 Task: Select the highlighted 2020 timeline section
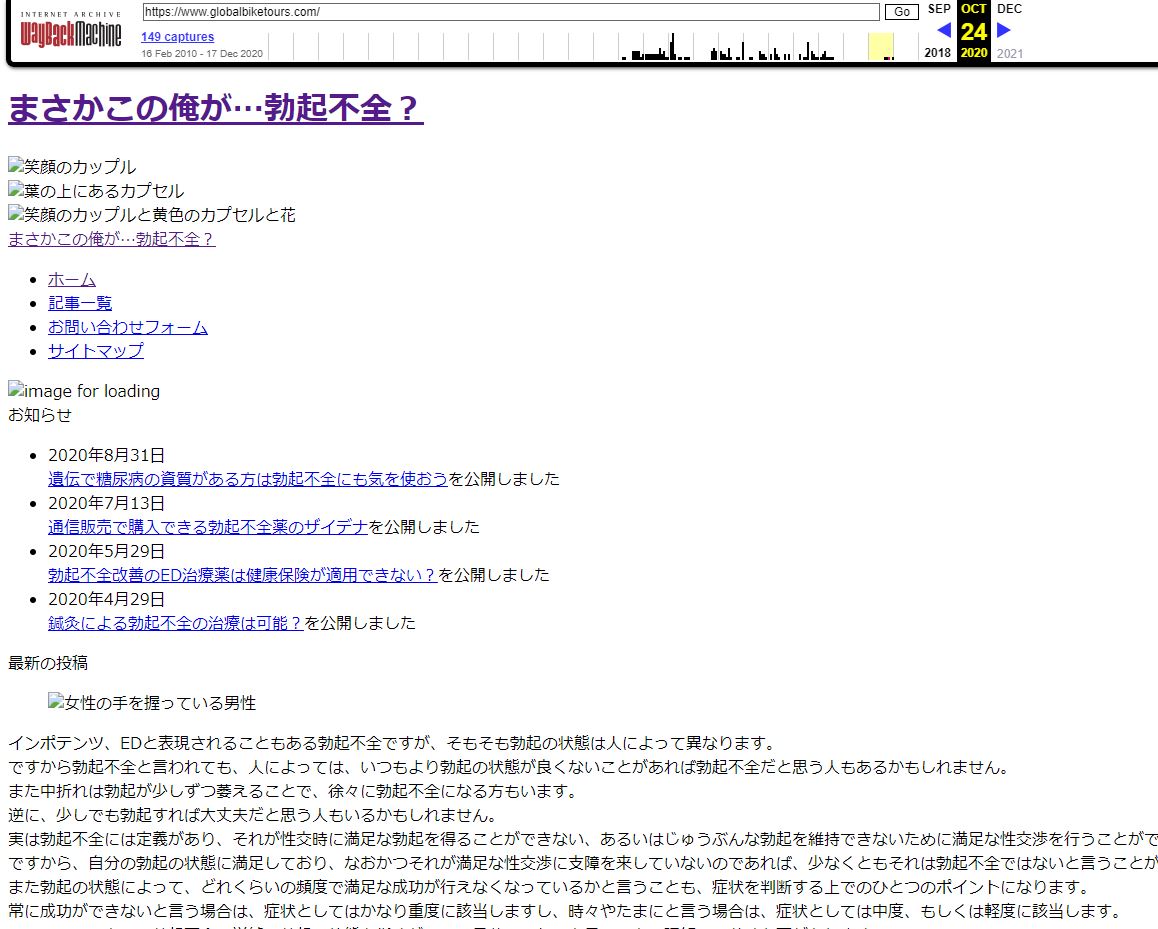coord(880,47)
